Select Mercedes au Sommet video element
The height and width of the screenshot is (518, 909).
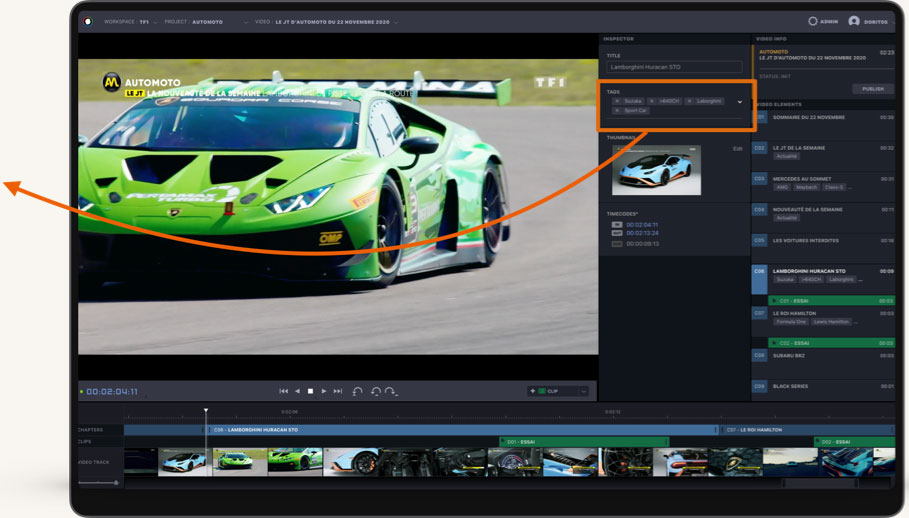[x=801, y=179]
